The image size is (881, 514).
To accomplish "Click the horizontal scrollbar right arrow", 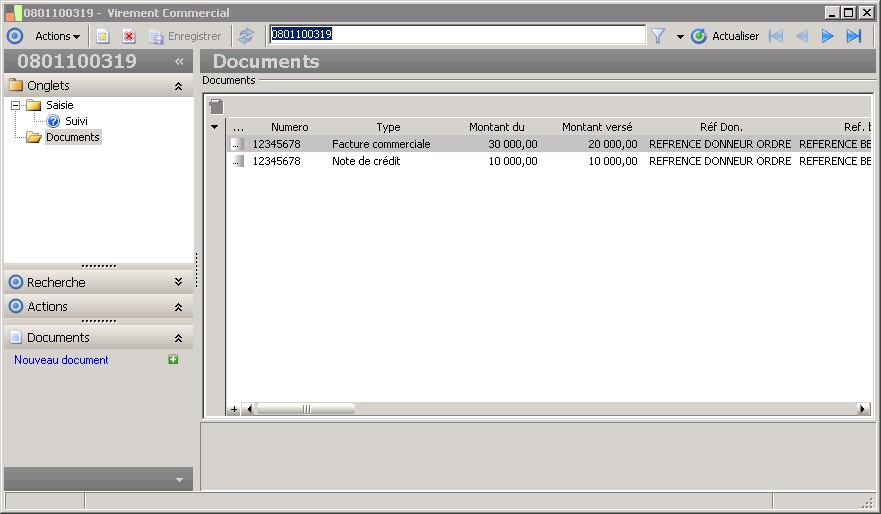I will (864, 409).
